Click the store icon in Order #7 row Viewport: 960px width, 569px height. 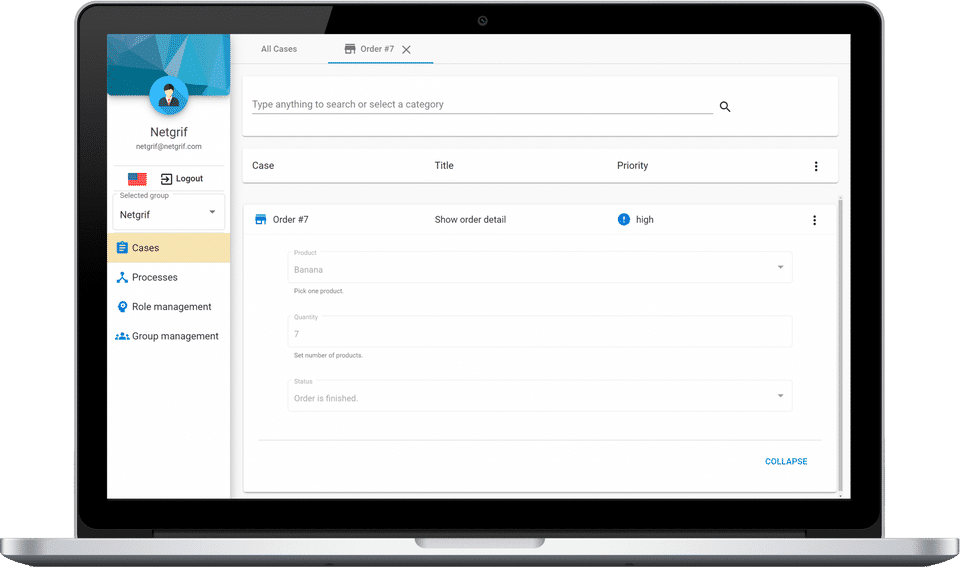coord(261,219)
